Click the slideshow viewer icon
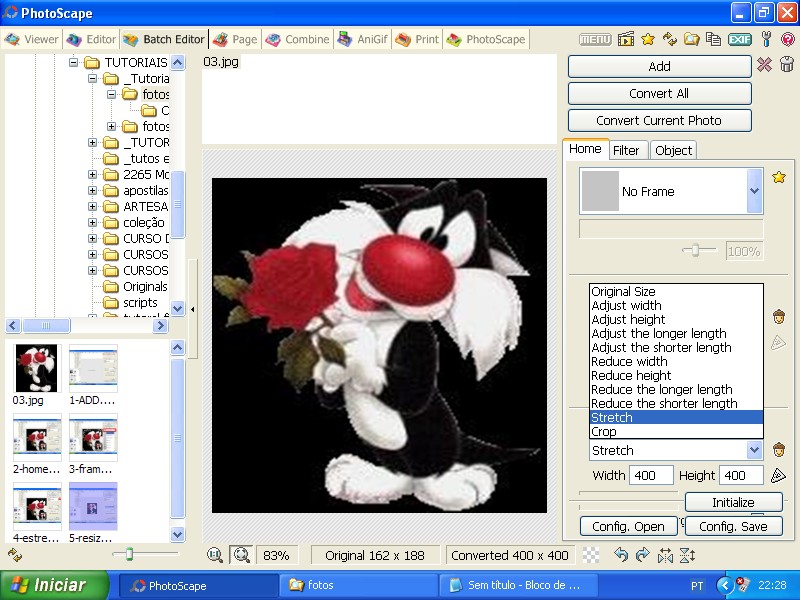 pyautogui.click(x=625, y=39)
